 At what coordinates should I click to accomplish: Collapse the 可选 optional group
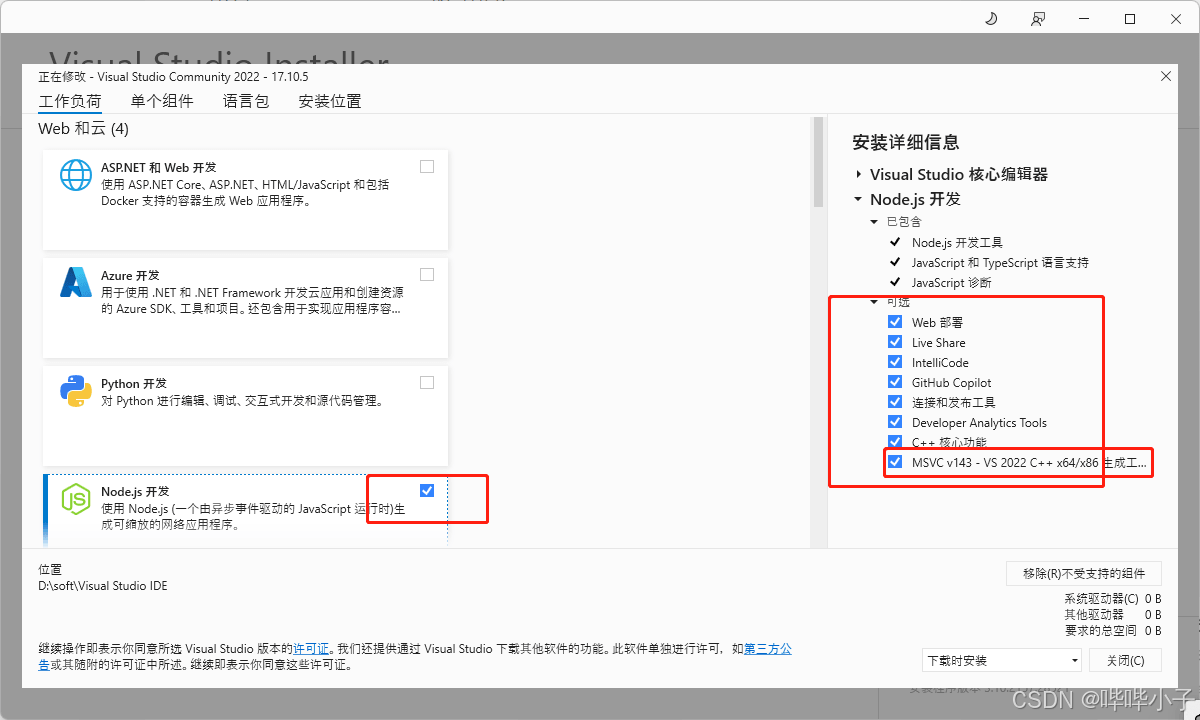click(874, 301)
